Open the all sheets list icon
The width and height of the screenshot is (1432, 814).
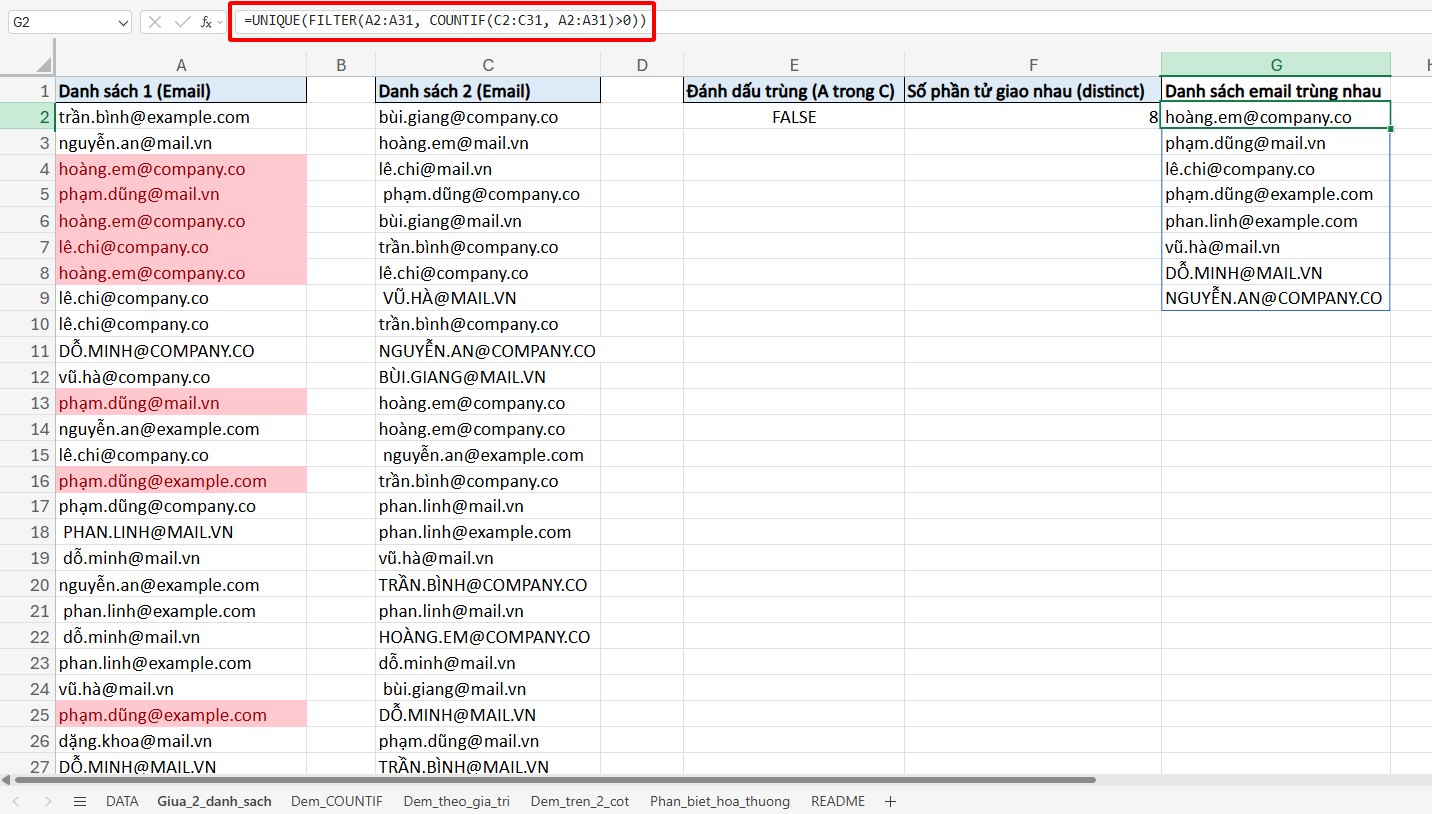(x=80, y=801)
